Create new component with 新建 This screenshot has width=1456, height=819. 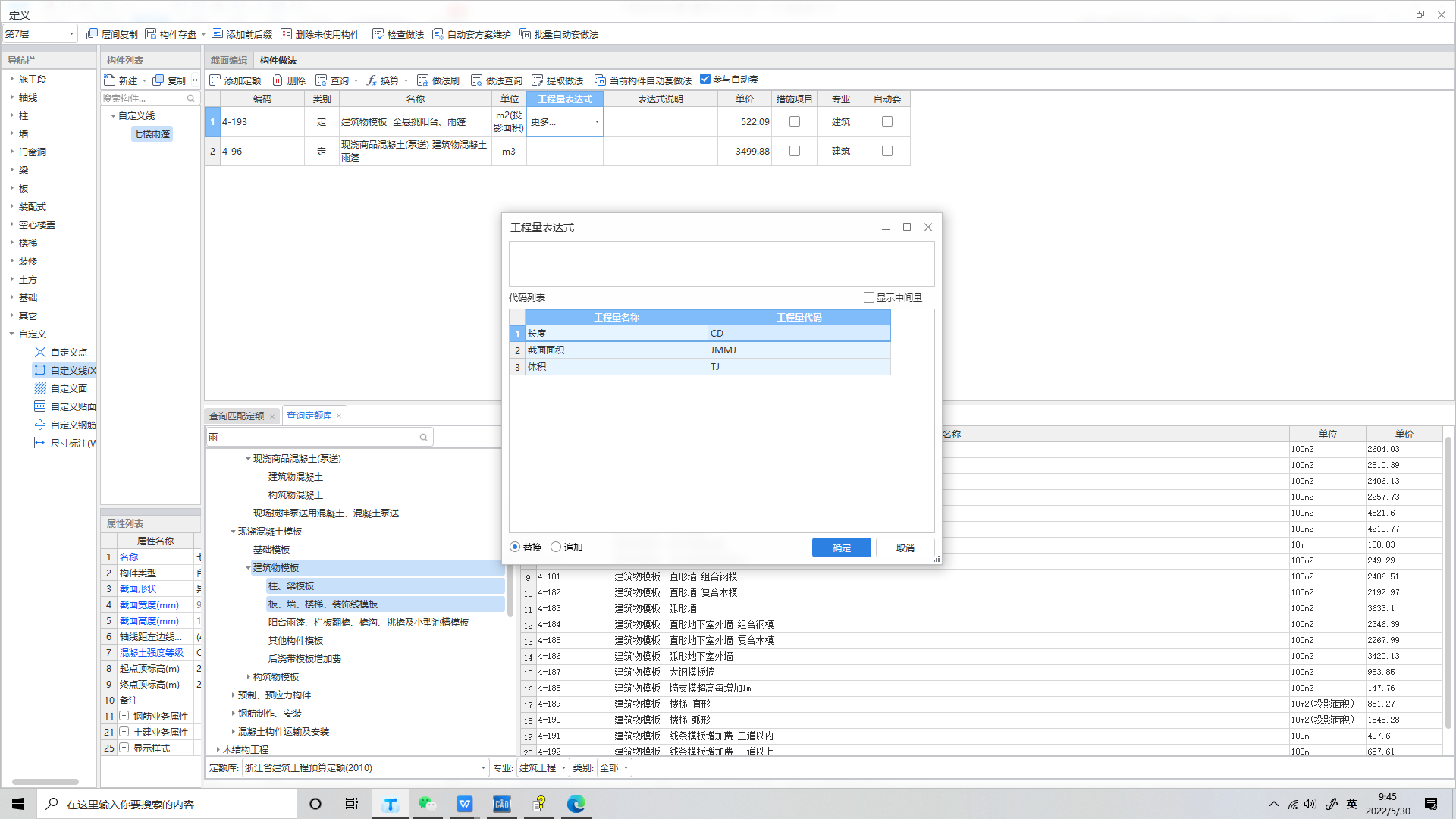(x=121, y=80)
